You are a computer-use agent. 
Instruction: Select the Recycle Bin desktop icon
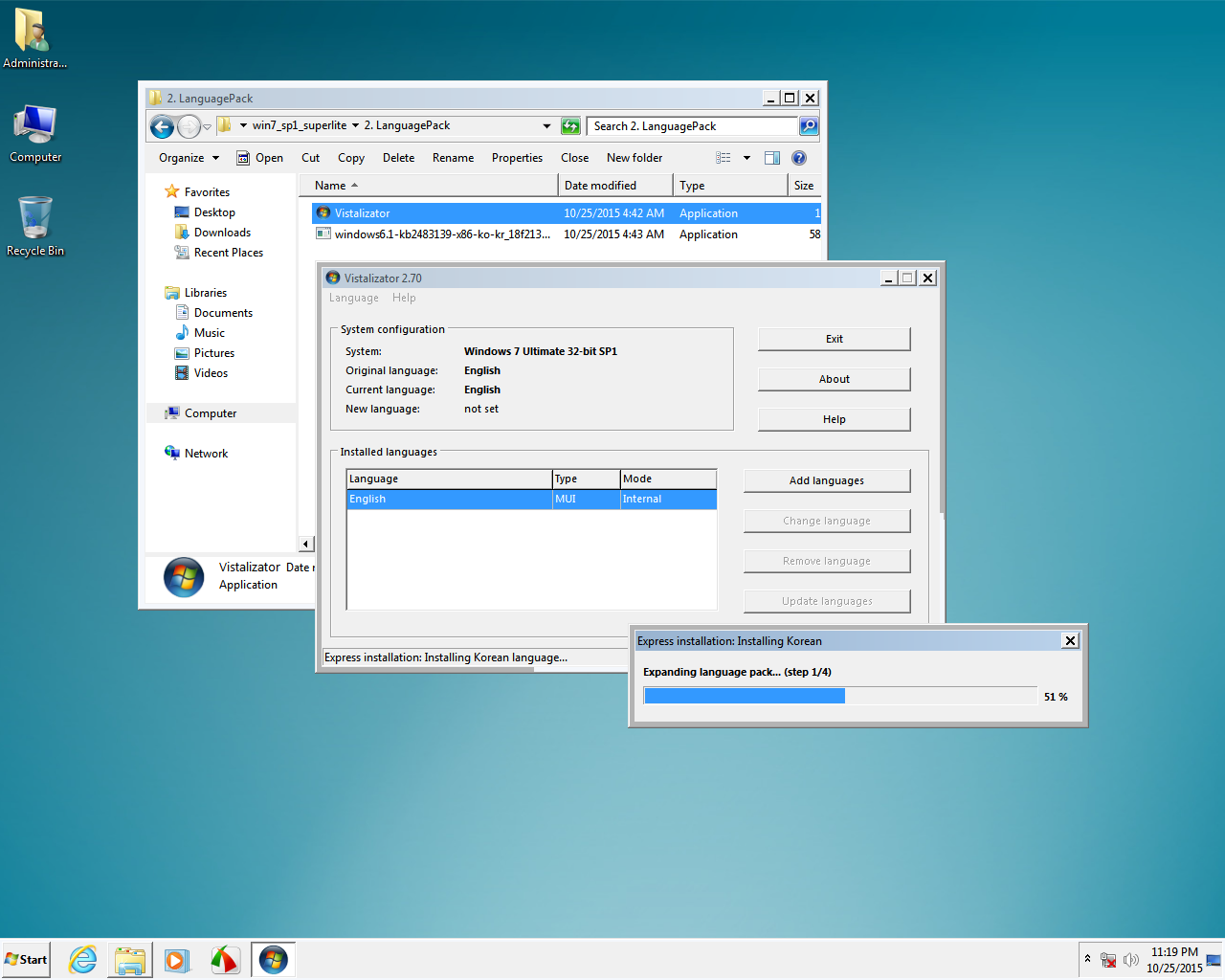tap(35, 227)
